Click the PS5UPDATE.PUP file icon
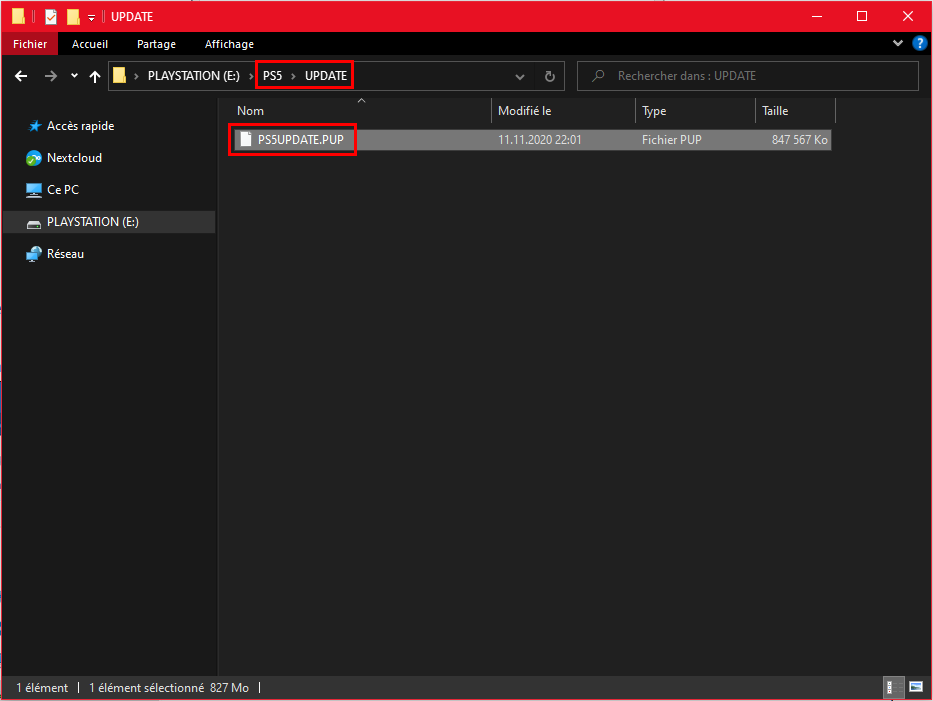 (x=246, y=140)
